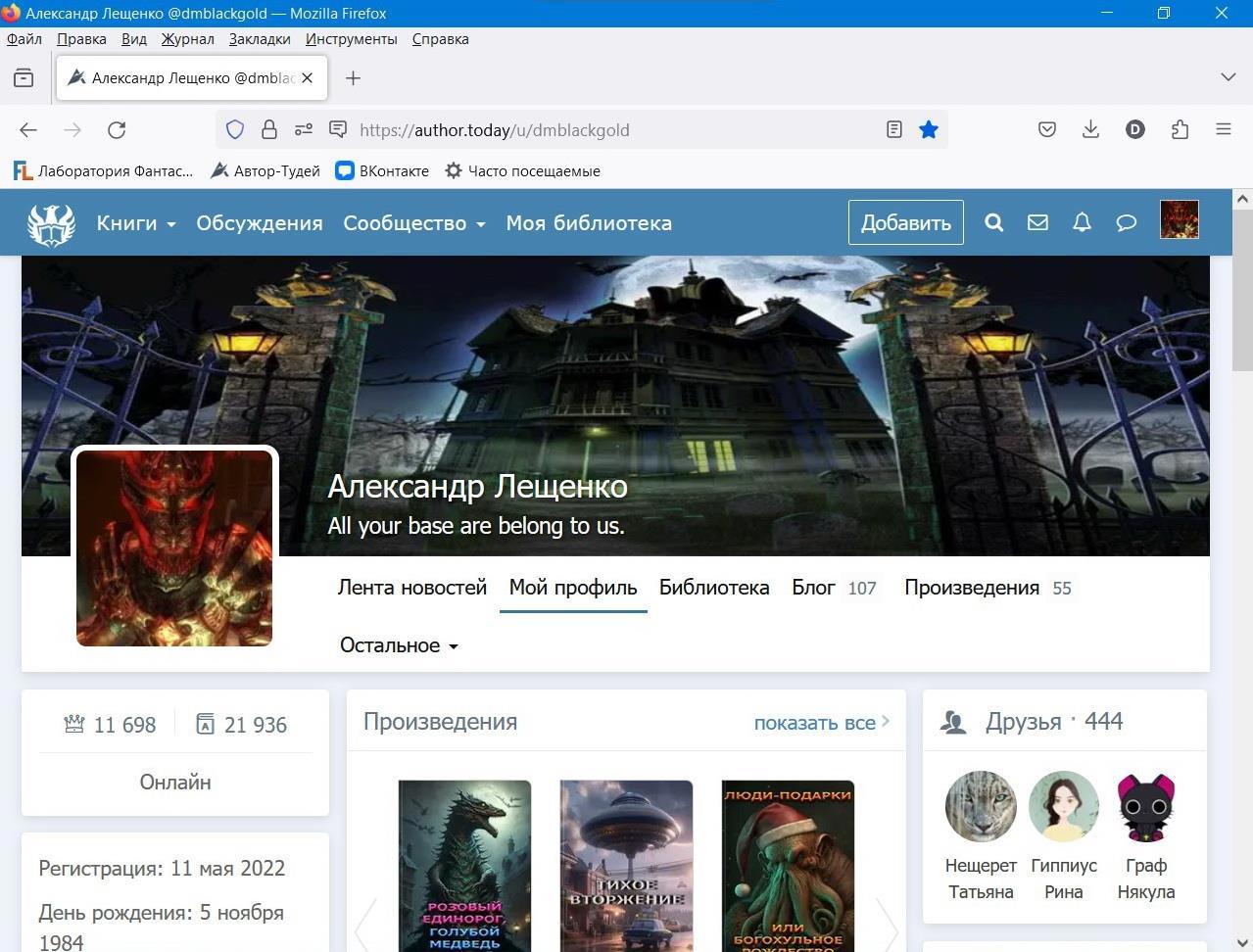Image resolution: width=1253 pixels, height=952 pixels.
Task: Open the Закладки menu in menu bar
Action: point(260,39)
